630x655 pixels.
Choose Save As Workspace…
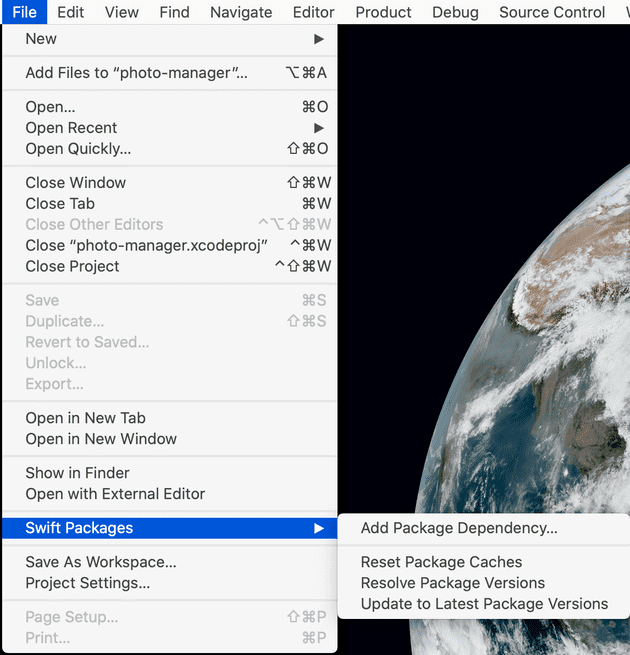click(x=170, y=562)
